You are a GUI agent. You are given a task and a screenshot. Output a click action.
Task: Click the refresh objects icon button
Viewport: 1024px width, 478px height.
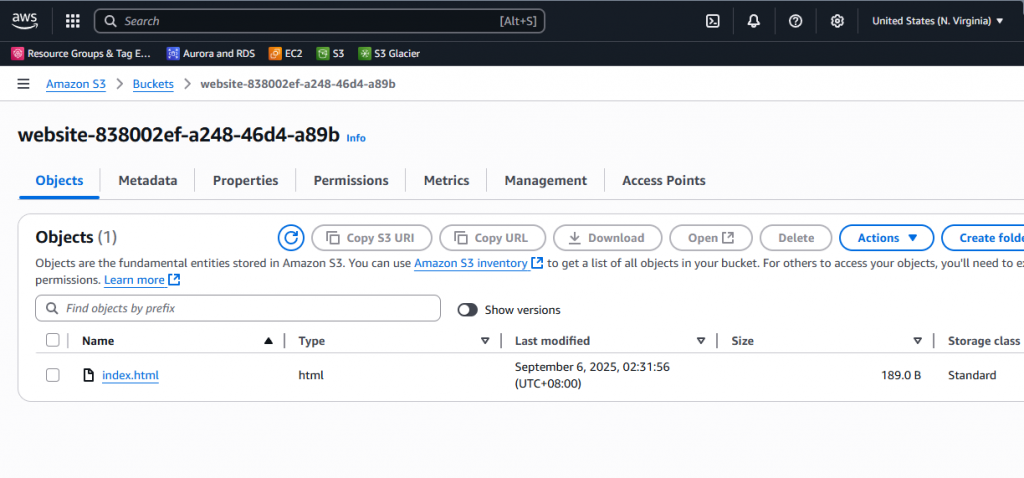point(291,238)
